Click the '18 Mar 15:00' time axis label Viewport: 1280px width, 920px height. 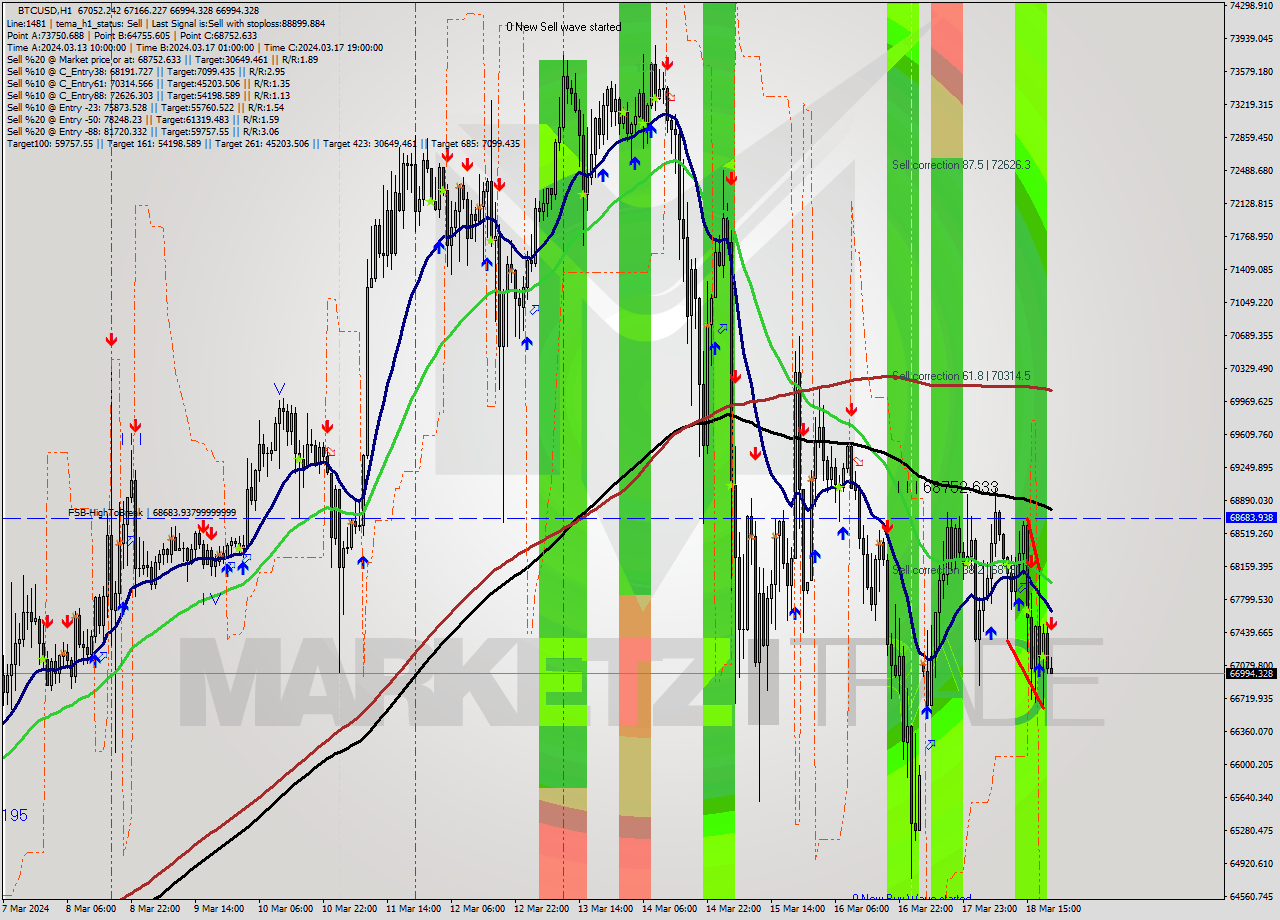(1053, 909)
